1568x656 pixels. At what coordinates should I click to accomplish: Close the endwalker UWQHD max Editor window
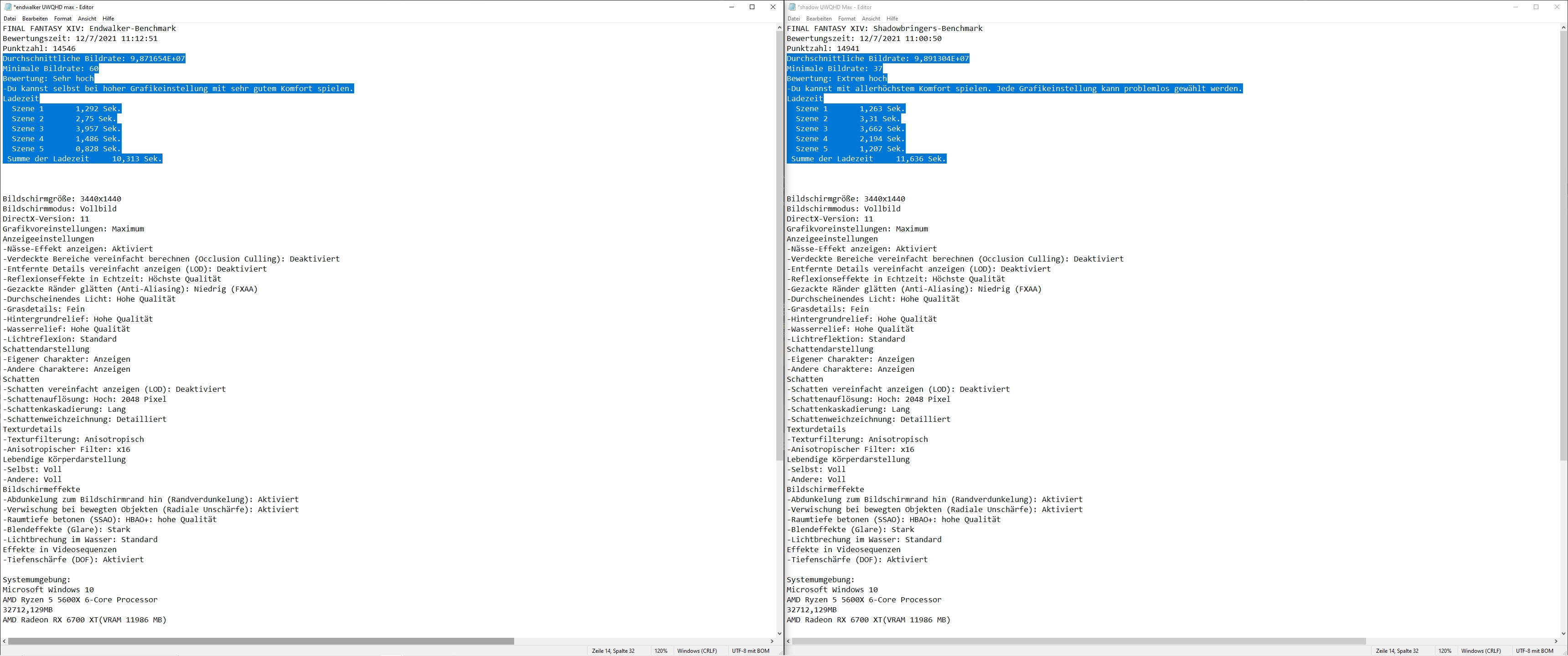[x=773, y=7]
